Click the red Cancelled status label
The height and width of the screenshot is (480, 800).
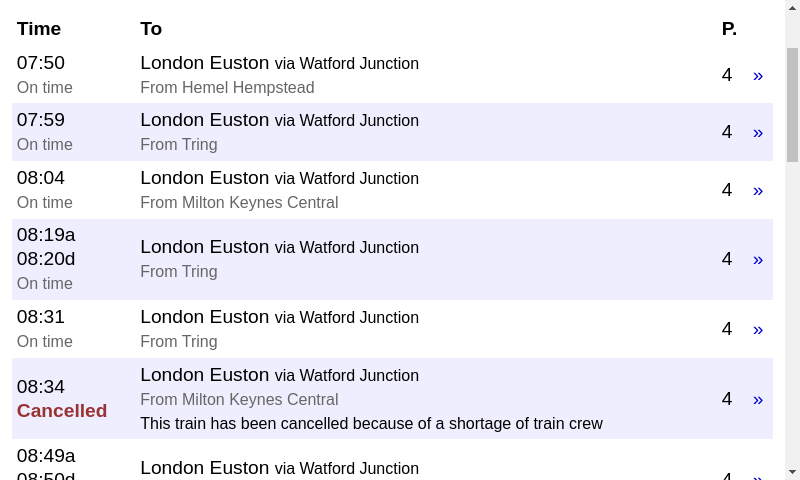[x=62, y=411]
